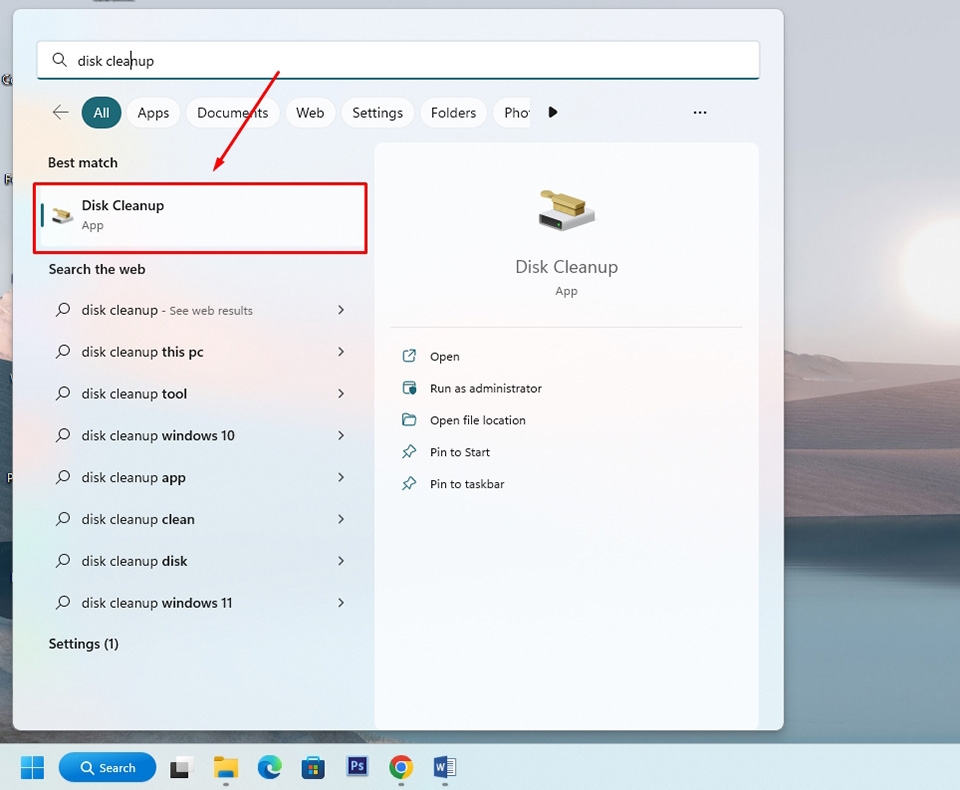Open Task View on the taskbar
The image size is (960, 790).
click(181, 767)
